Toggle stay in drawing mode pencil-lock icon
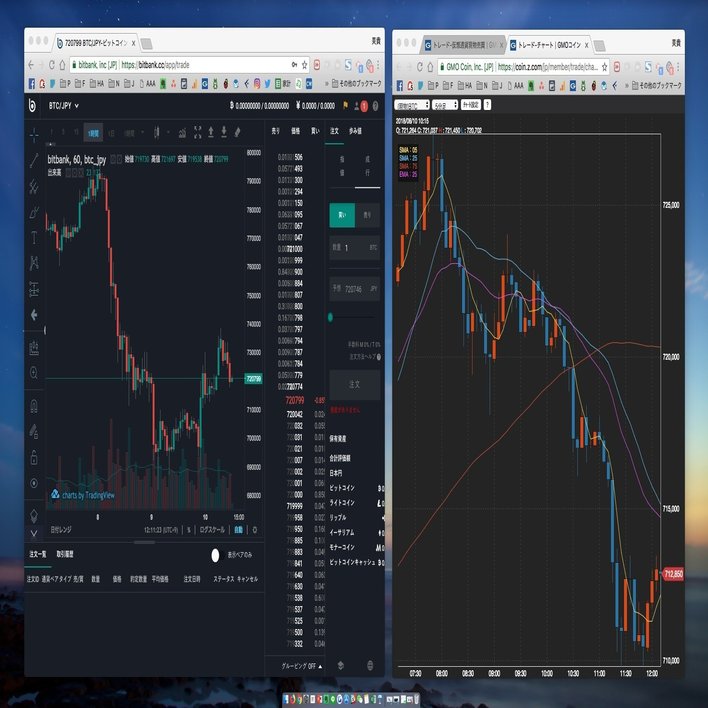 [34, 432]
